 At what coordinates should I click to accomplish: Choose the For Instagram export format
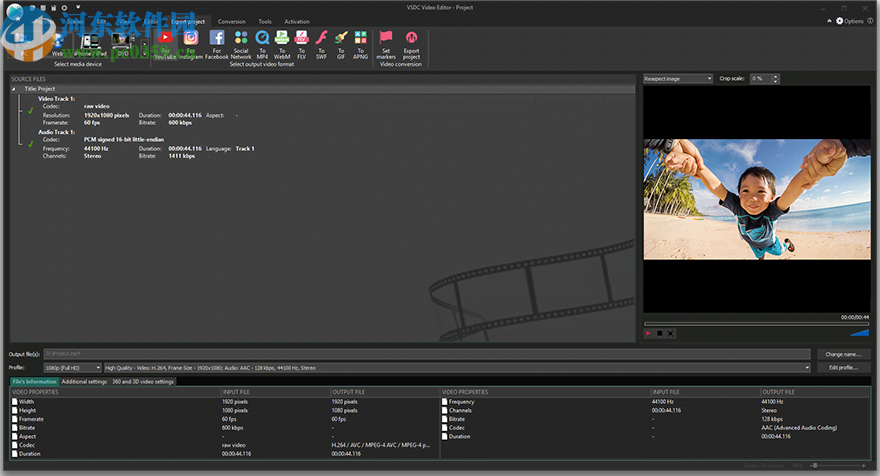190,45
